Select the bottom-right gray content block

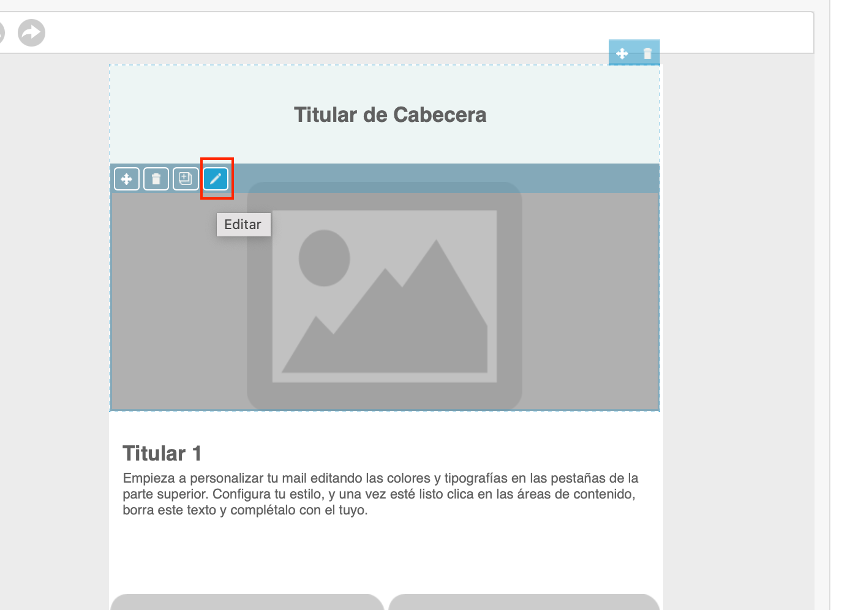[x=523, y=602]
